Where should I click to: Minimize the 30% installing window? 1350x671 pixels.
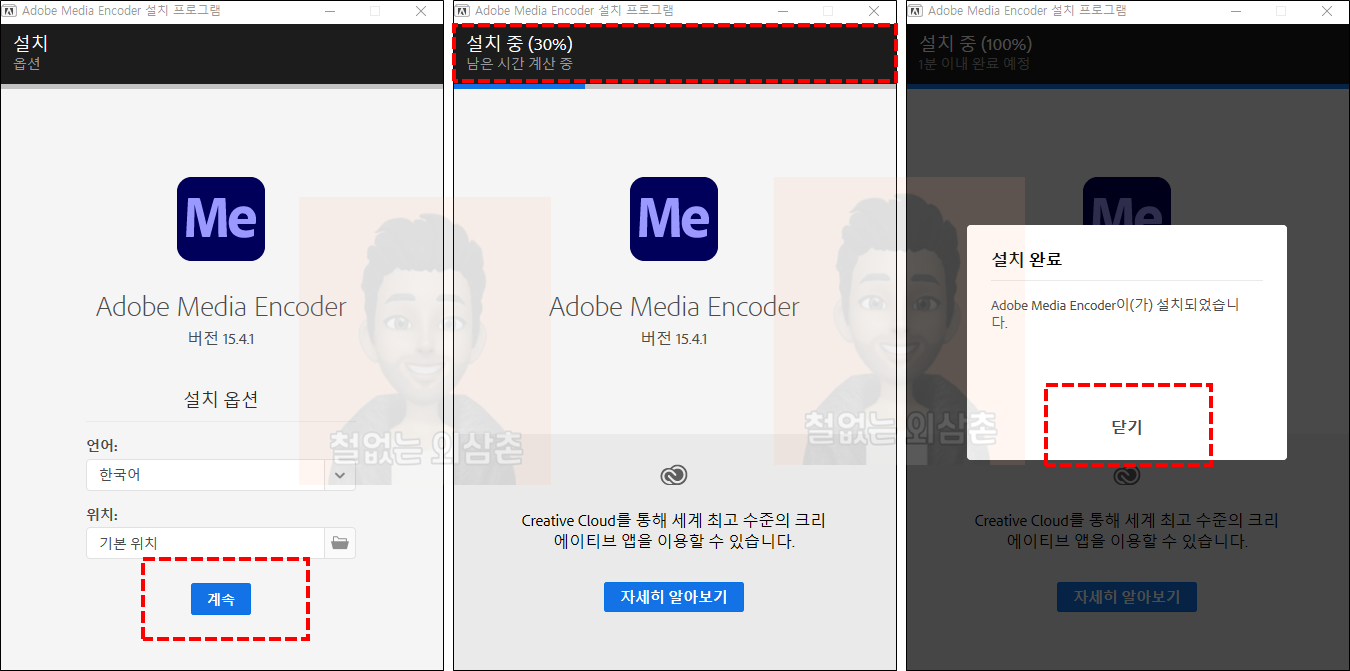click(784, 11)
